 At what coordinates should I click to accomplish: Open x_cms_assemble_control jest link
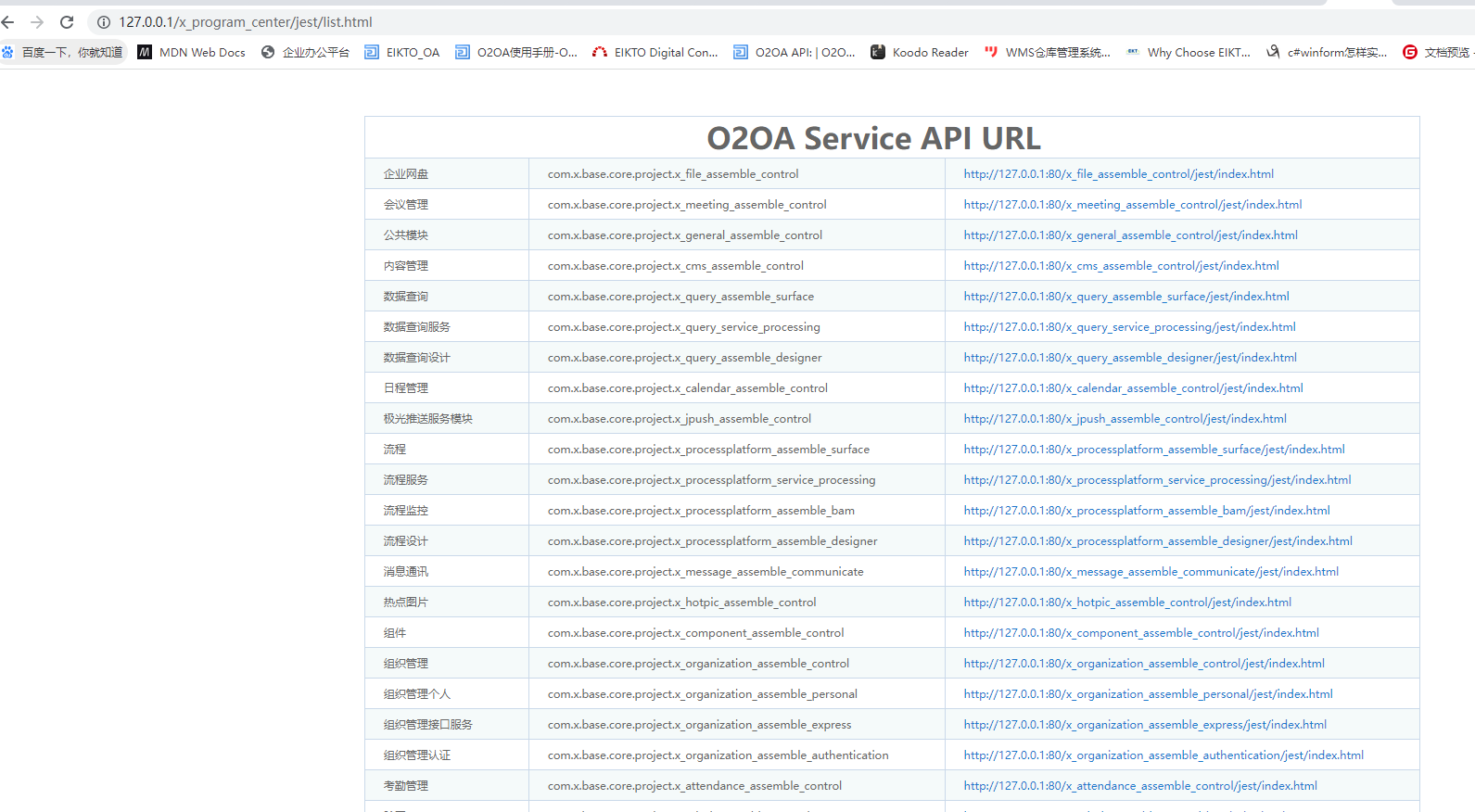click(1121, 266)
